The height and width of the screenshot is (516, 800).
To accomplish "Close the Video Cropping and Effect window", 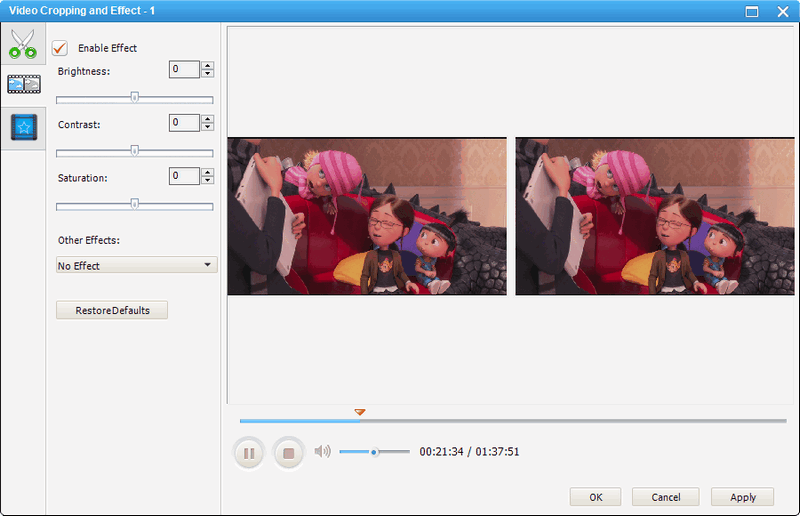I will (783, 11).
